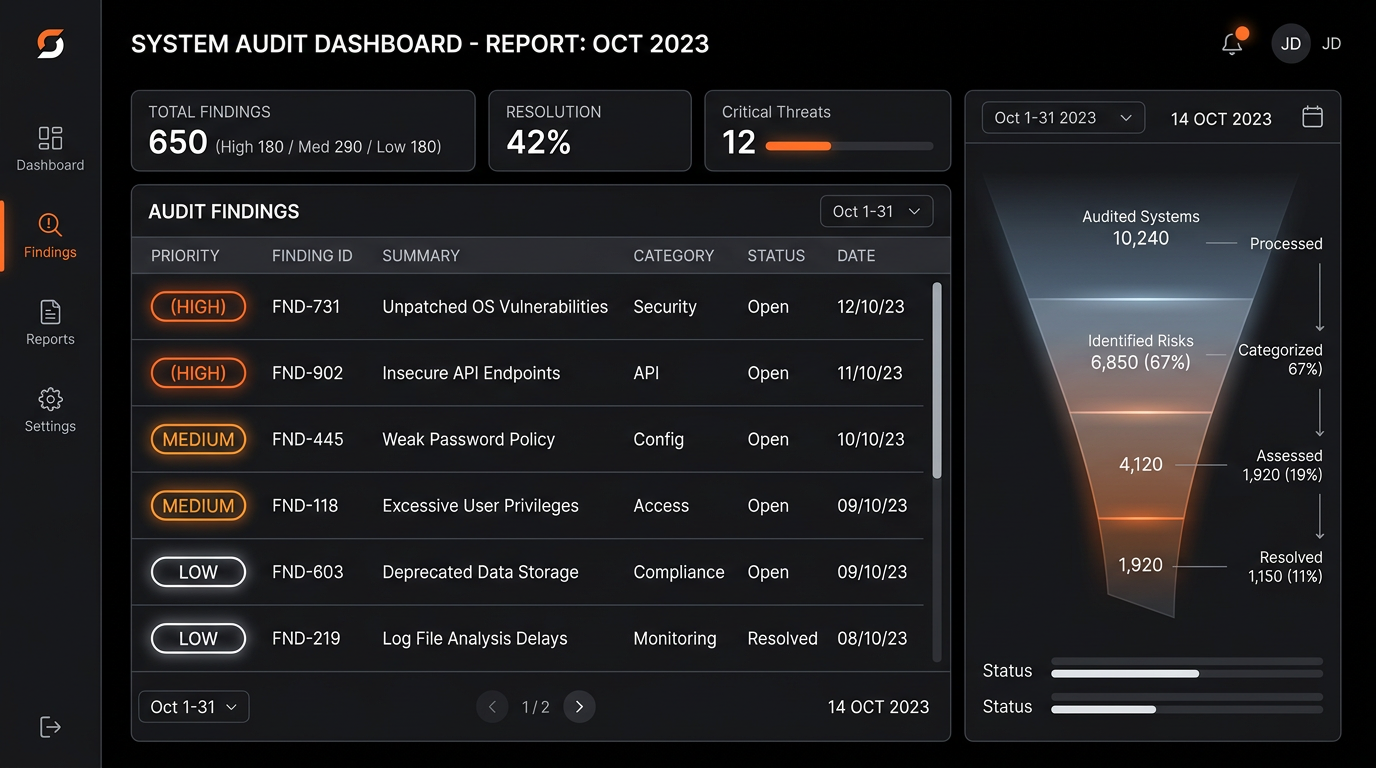1376x768 pixels.
Task: Open the Dashboard sidebar icon
Action: 50,138
